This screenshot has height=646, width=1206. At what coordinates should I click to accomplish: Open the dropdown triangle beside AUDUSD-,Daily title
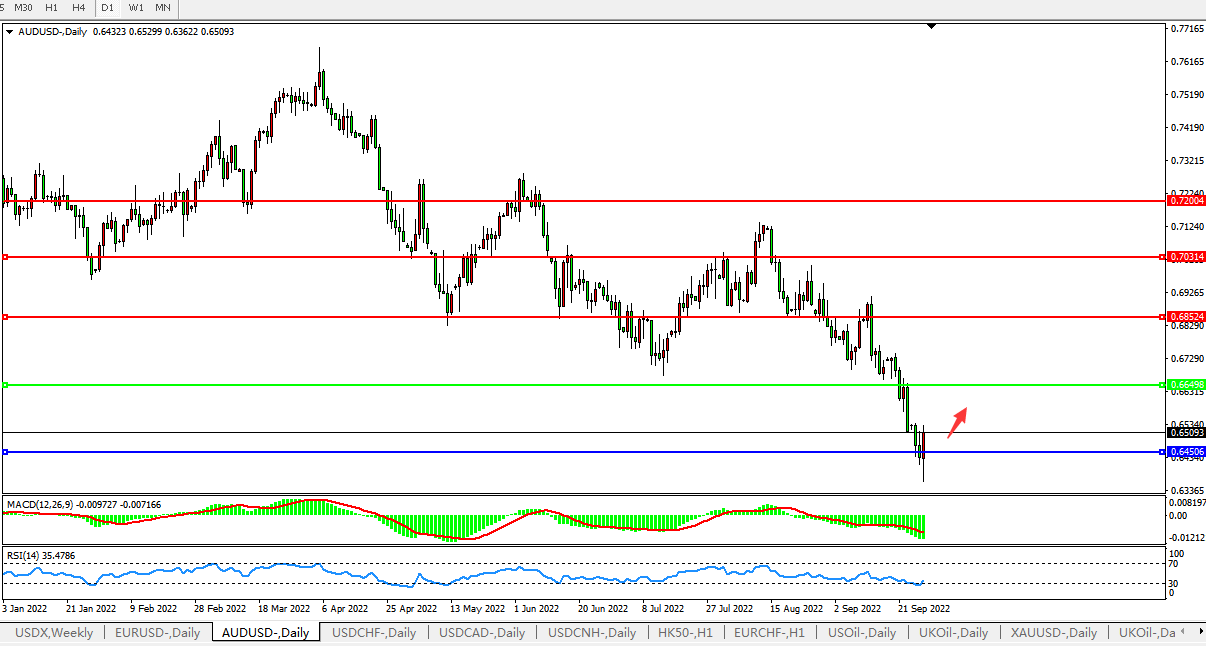pos(10,32)
